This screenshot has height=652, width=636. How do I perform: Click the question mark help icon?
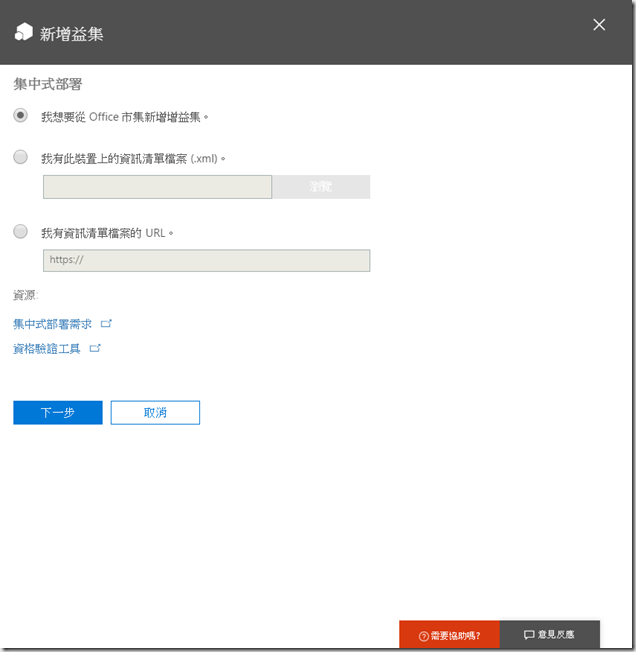point(423,636)
